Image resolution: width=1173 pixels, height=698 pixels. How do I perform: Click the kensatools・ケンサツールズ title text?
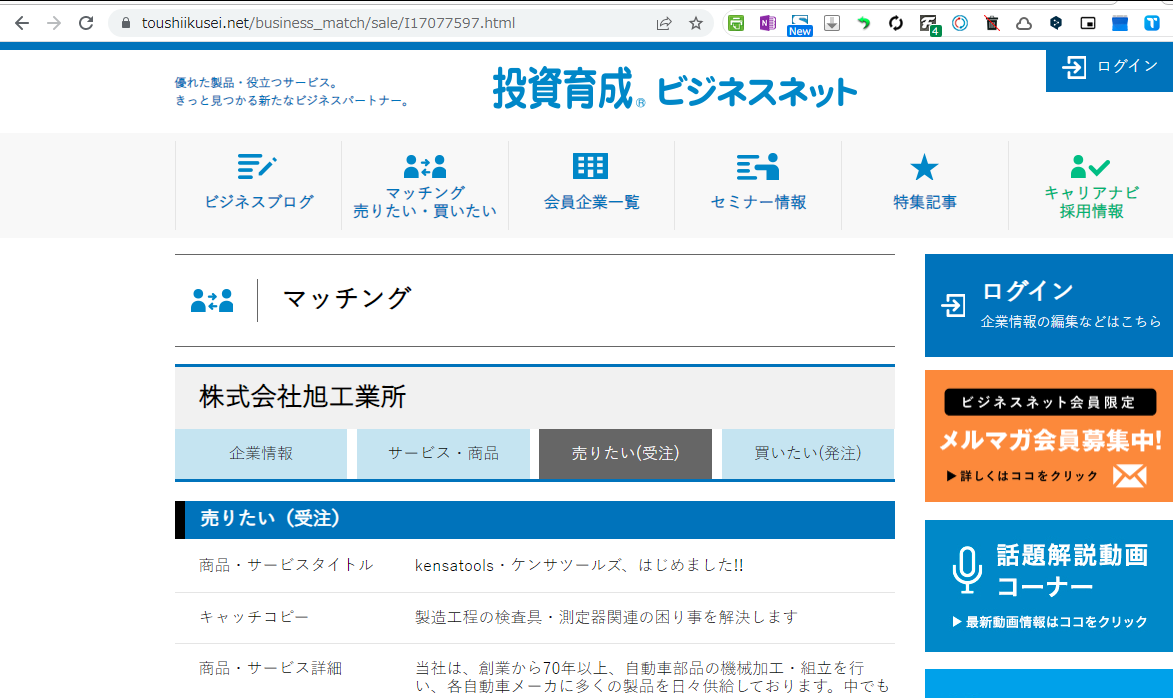tap(579, 565)
